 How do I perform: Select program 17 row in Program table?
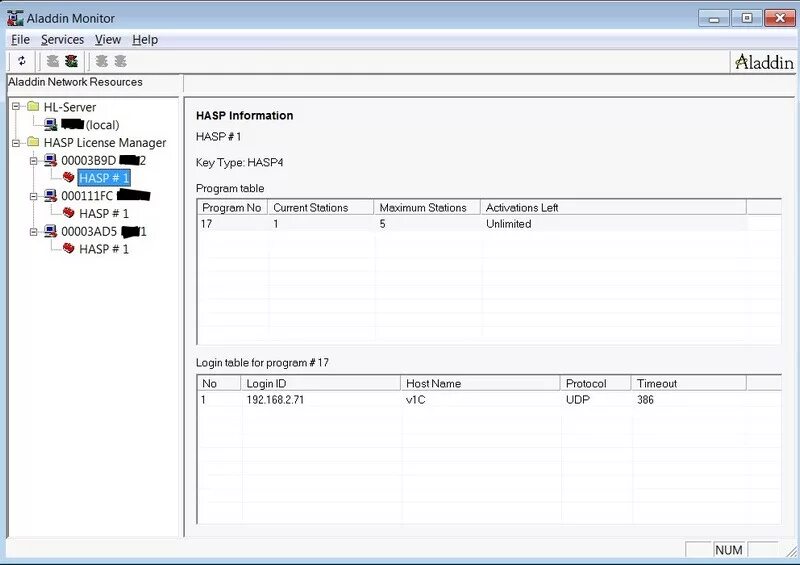(472, 224)
